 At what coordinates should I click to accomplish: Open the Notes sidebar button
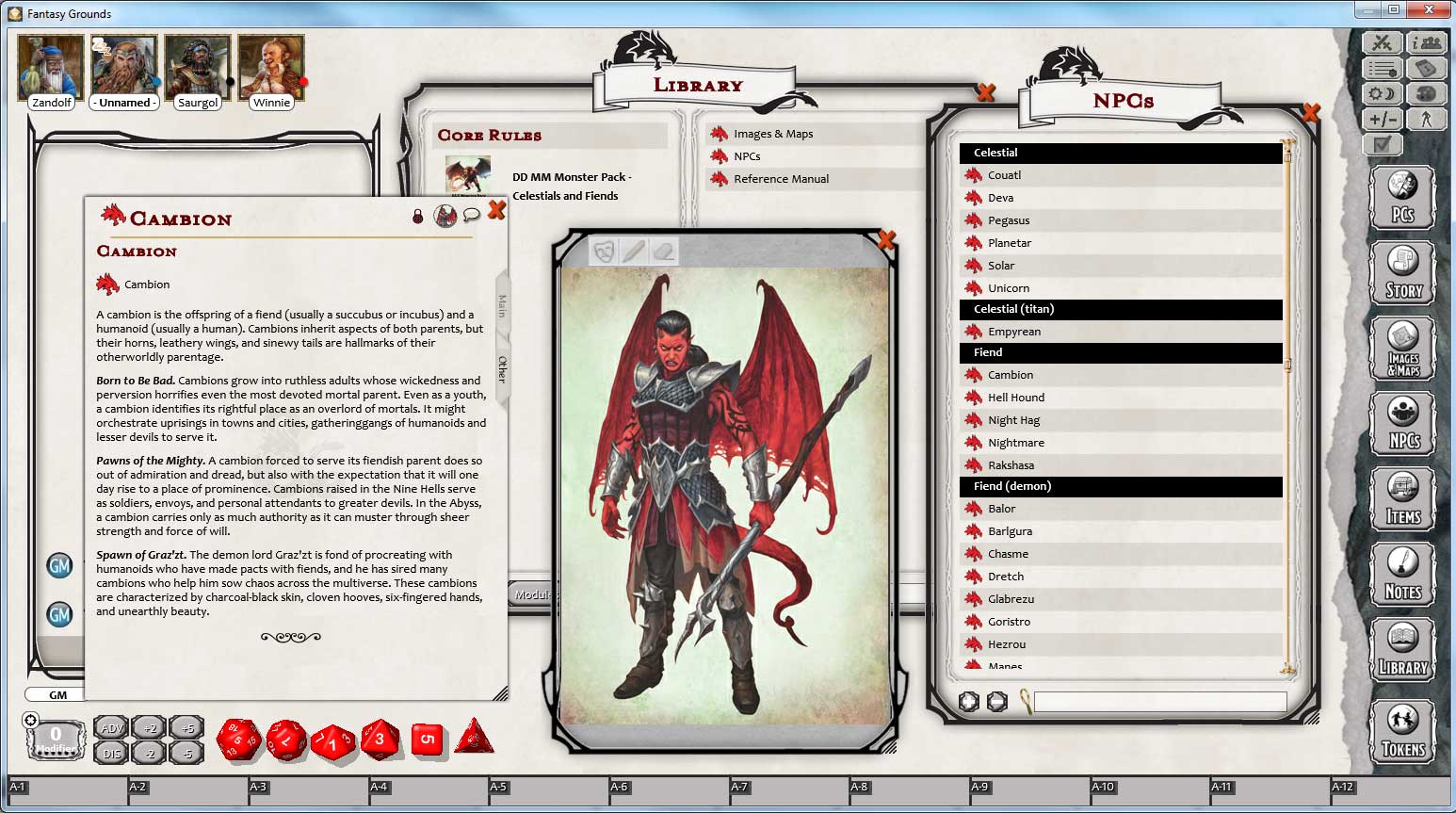[1403, 575]
